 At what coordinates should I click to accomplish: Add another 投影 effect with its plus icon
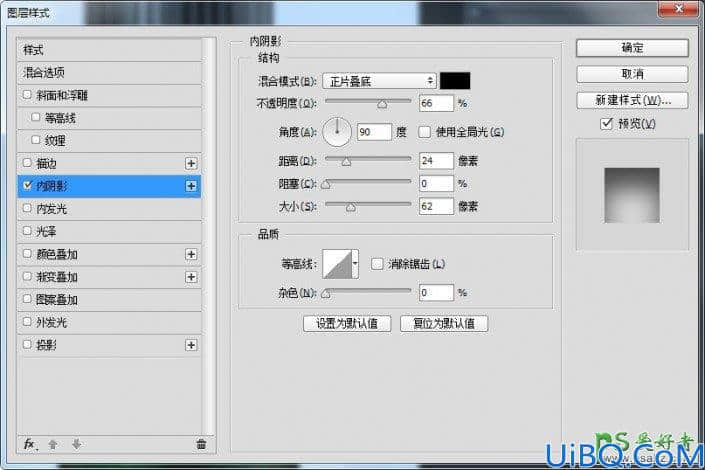click(x=191, y=345)
